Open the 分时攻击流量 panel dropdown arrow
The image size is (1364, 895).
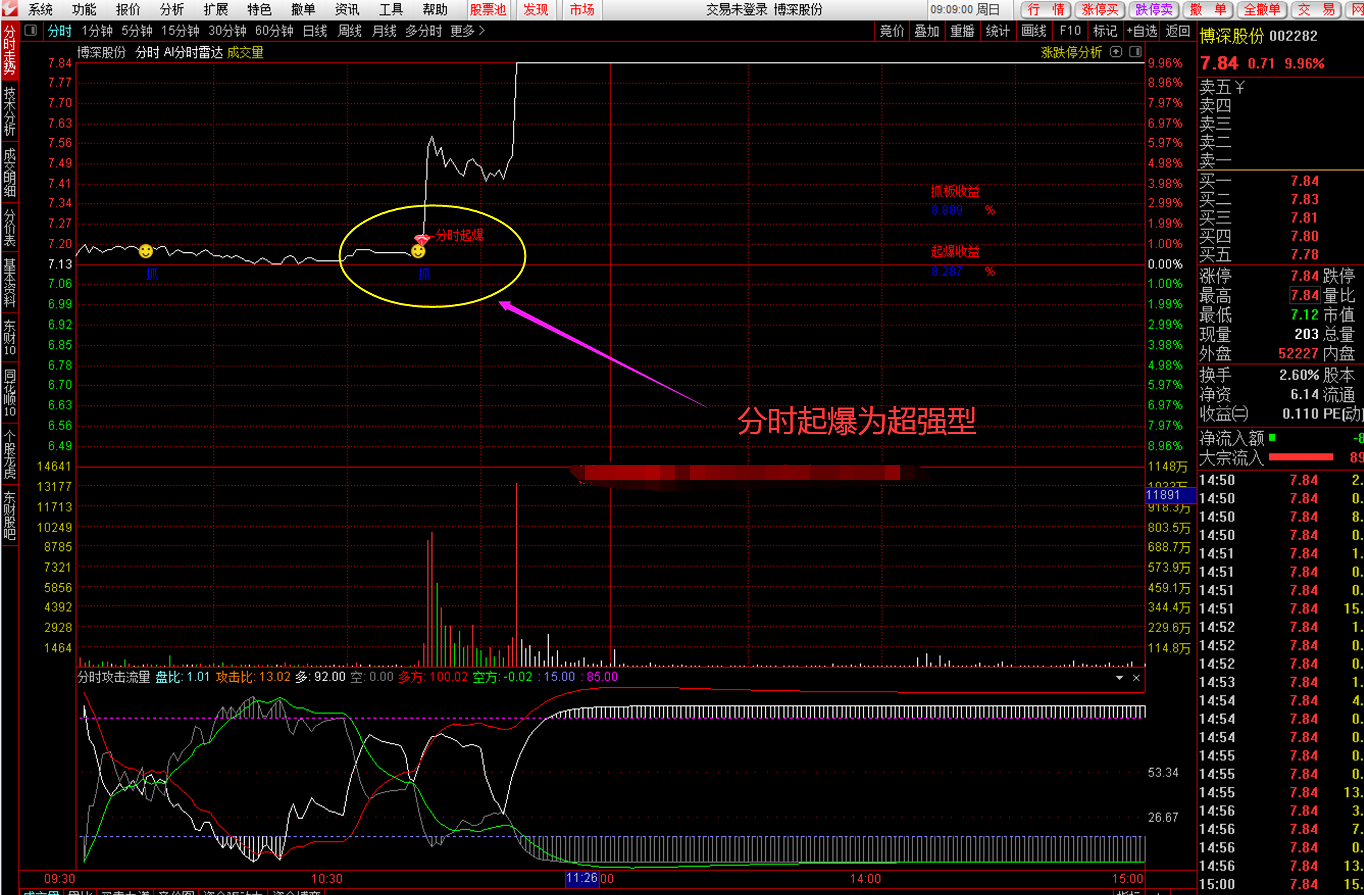(x=1120, y=677)
